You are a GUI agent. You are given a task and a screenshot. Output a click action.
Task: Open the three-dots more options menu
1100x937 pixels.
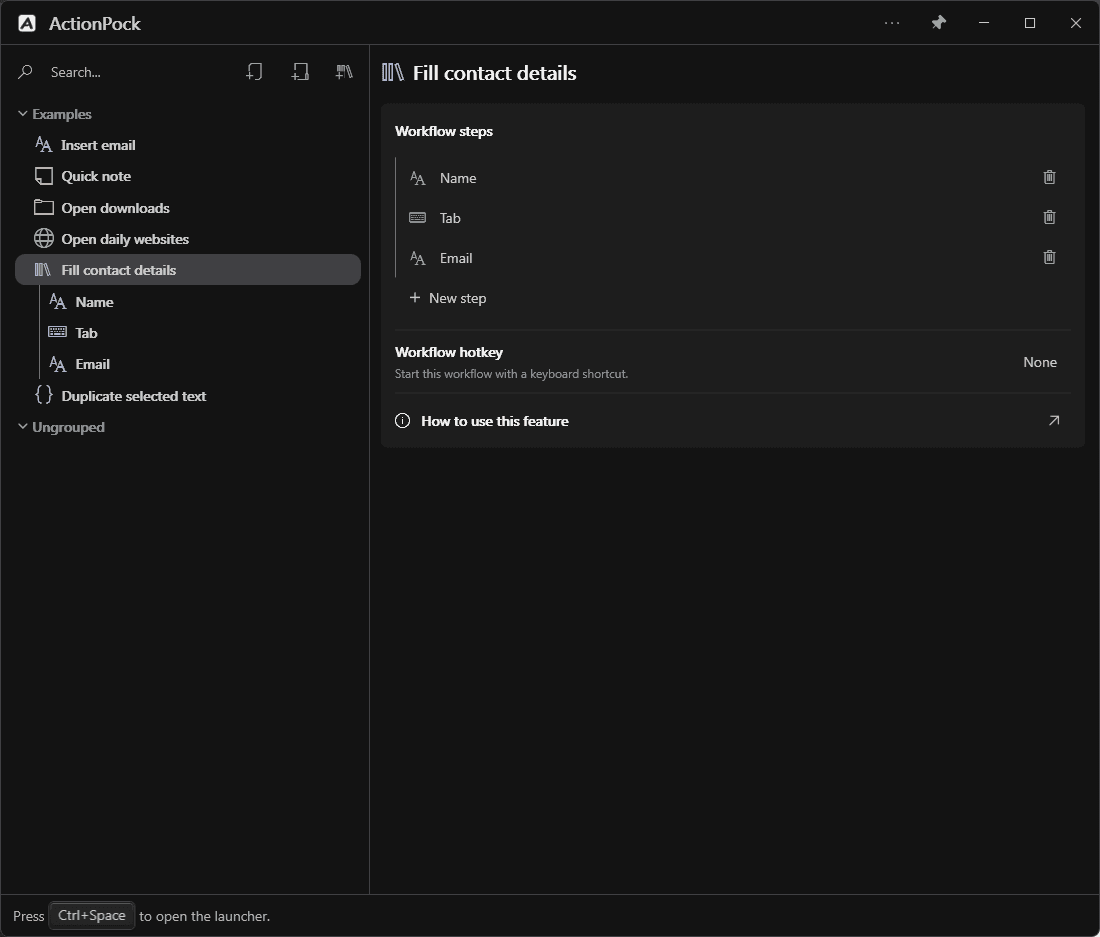(x=892, y=23)
